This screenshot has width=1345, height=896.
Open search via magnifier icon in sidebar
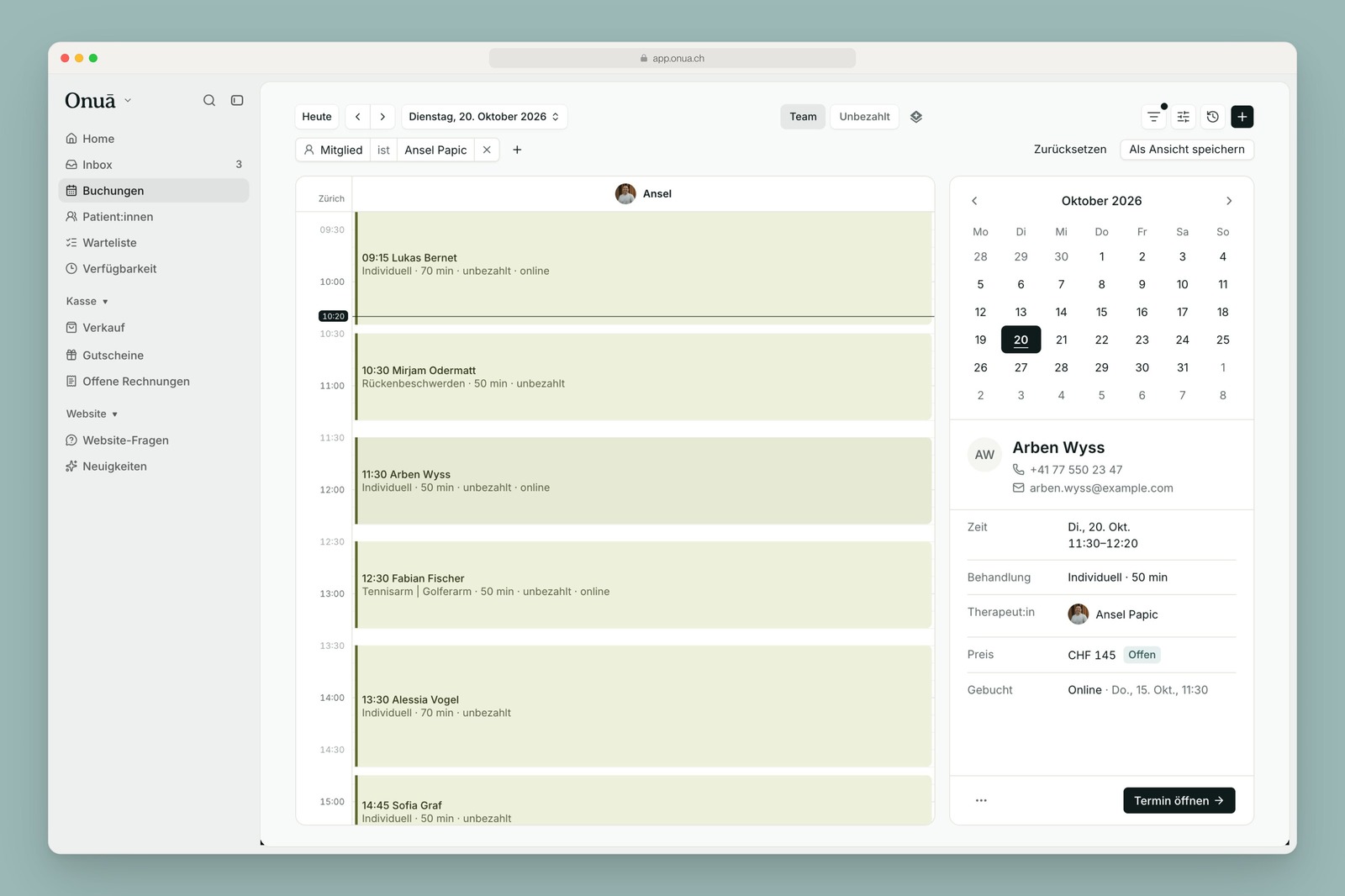pos(209,100)
